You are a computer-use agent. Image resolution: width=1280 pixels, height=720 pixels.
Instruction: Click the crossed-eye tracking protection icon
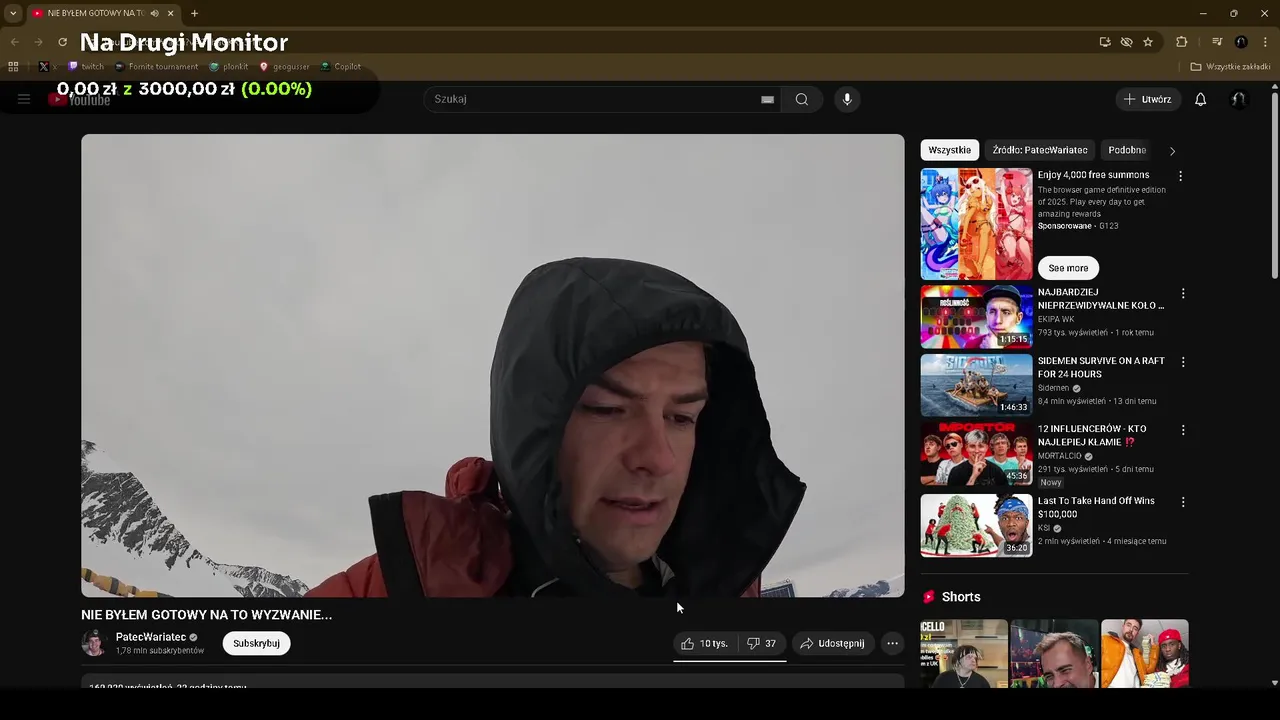(1127, 42)
